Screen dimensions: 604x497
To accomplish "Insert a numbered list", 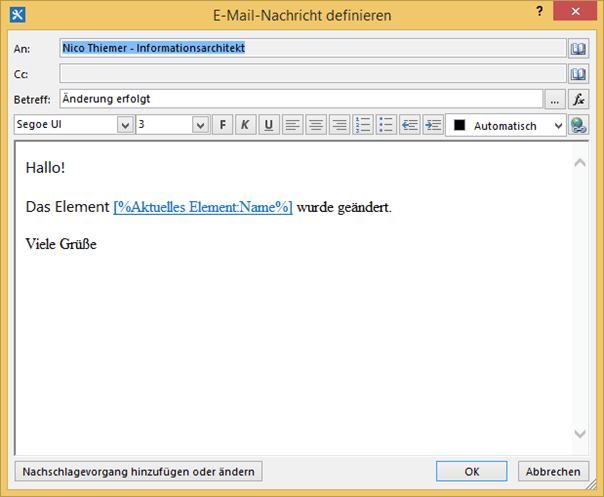I will 362,125.
